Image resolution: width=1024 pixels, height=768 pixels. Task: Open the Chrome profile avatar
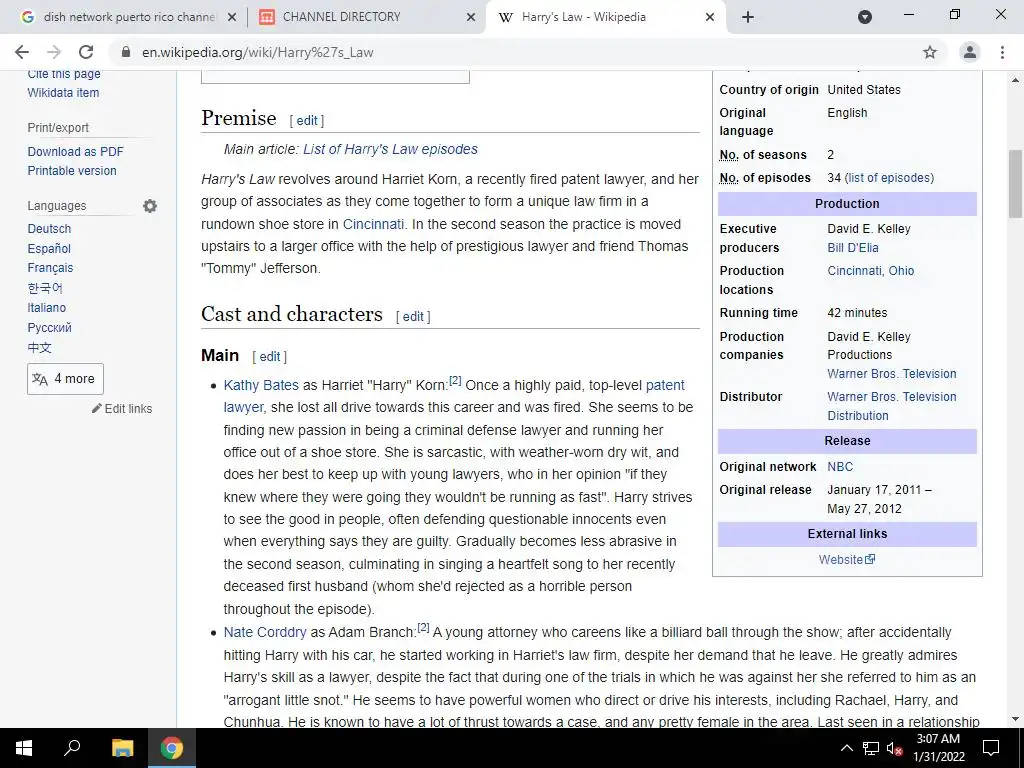(x=970, y=52)
